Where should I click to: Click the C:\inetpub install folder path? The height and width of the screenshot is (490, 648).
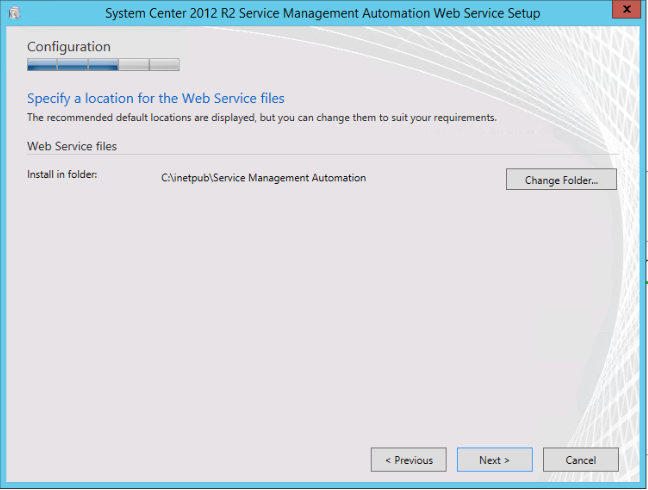263,178
